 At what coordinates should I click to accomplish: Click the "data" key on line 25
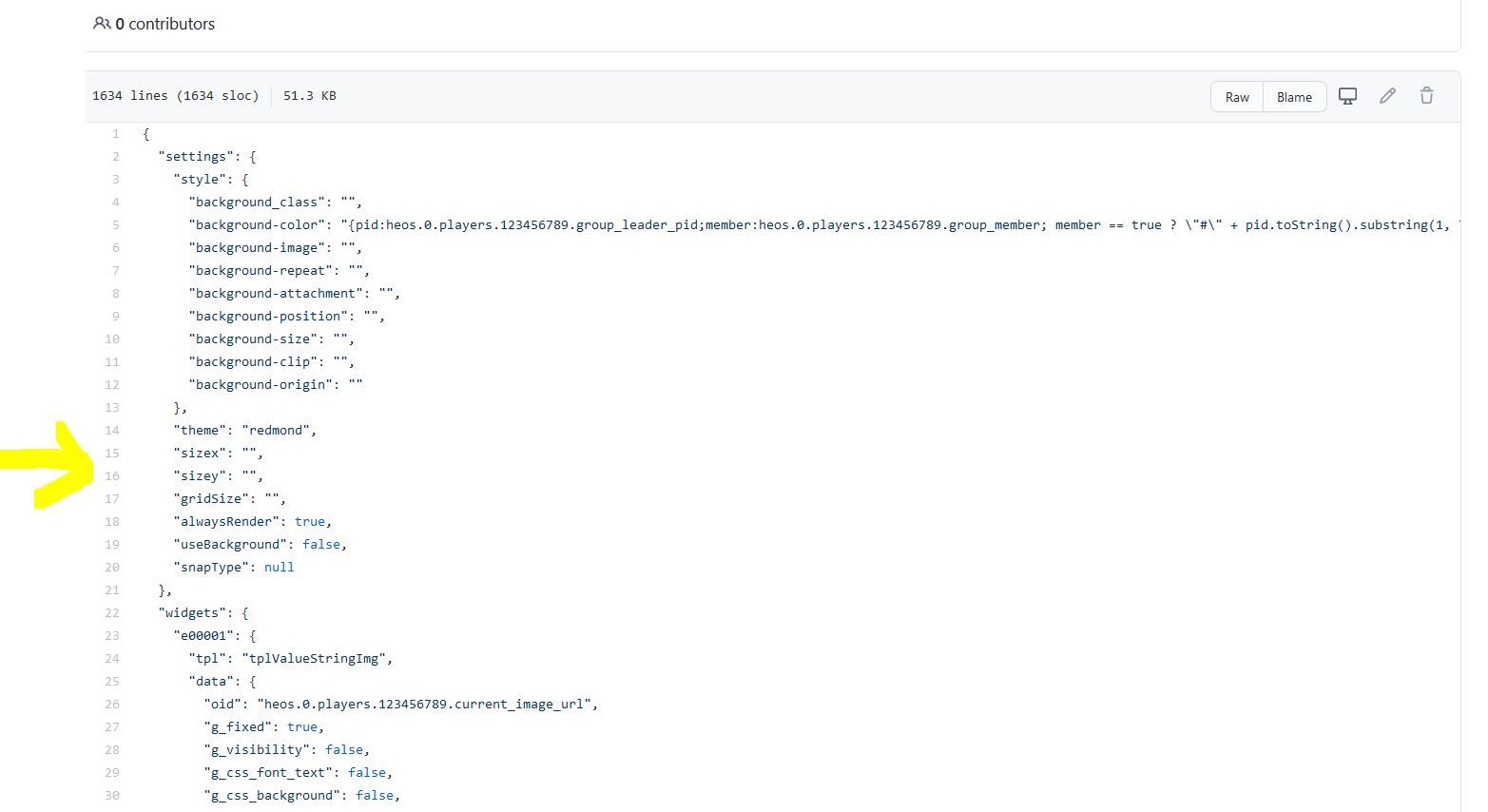click(211, 682)
